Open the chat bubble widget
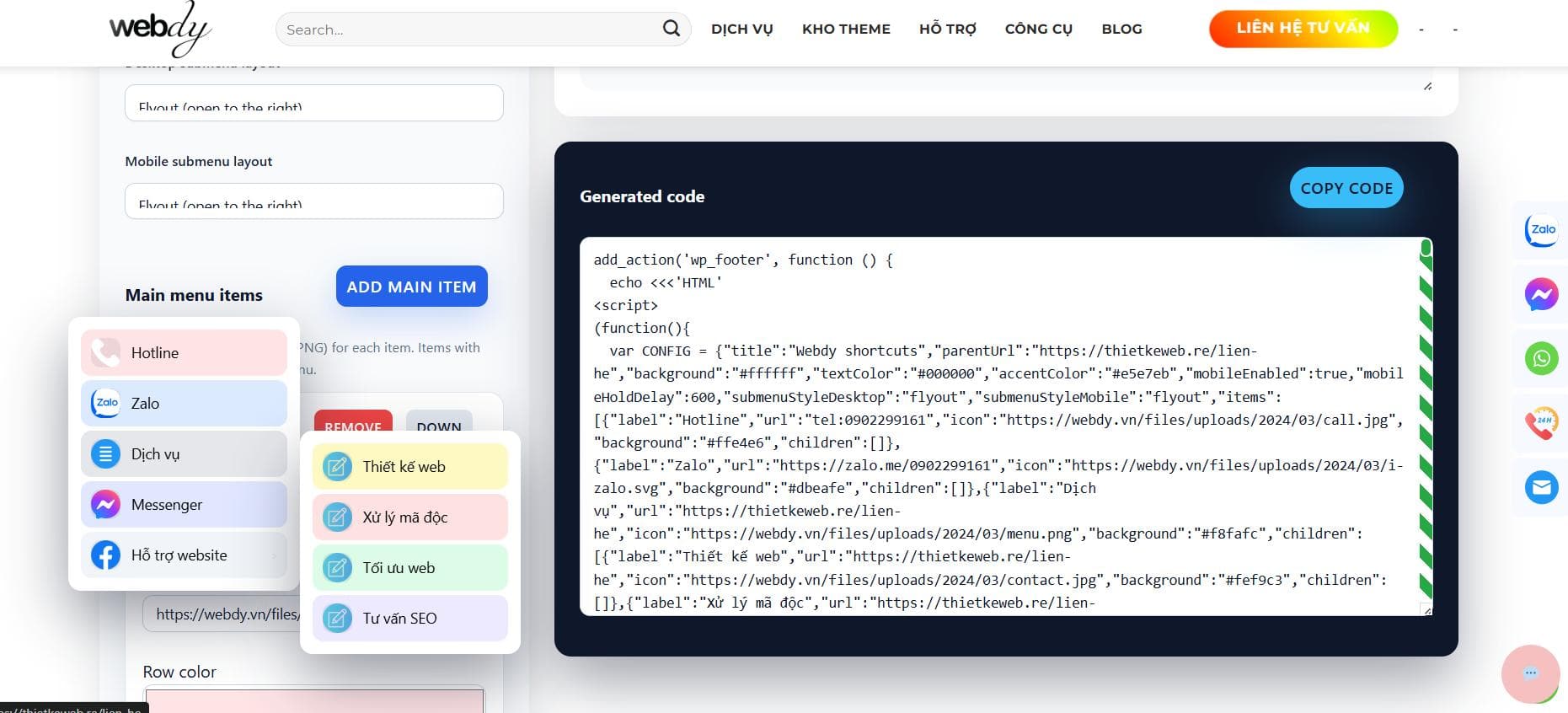 [x=1530, y=673]
